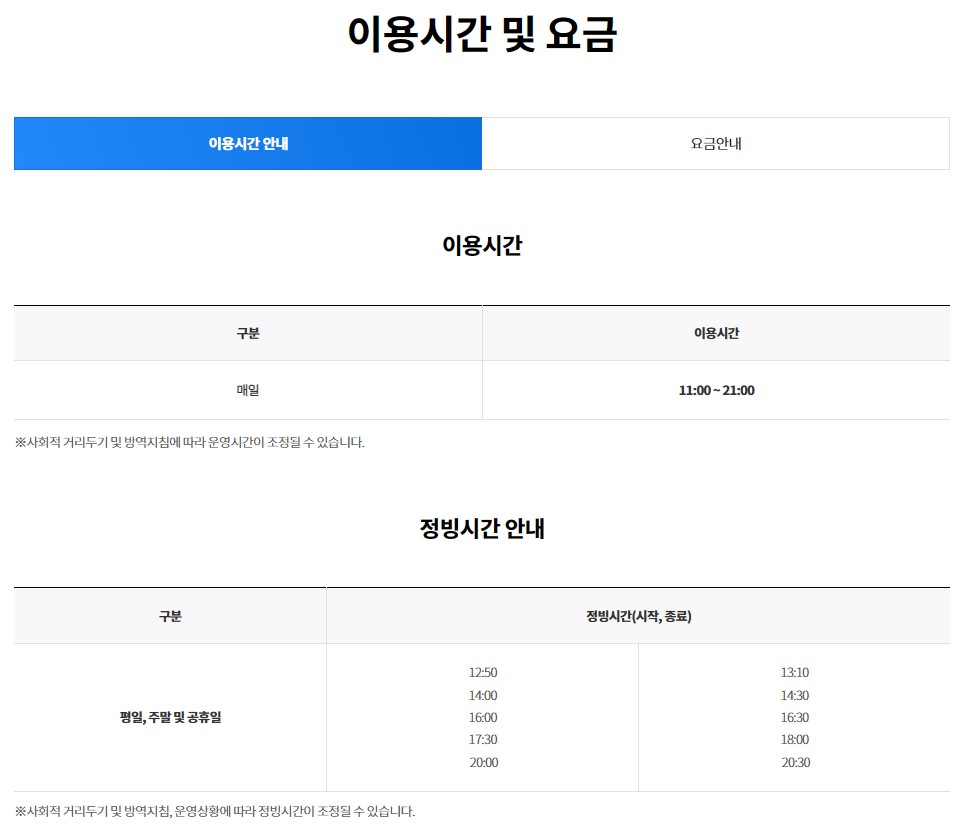Click the 16:30 end time

(795, 717)
